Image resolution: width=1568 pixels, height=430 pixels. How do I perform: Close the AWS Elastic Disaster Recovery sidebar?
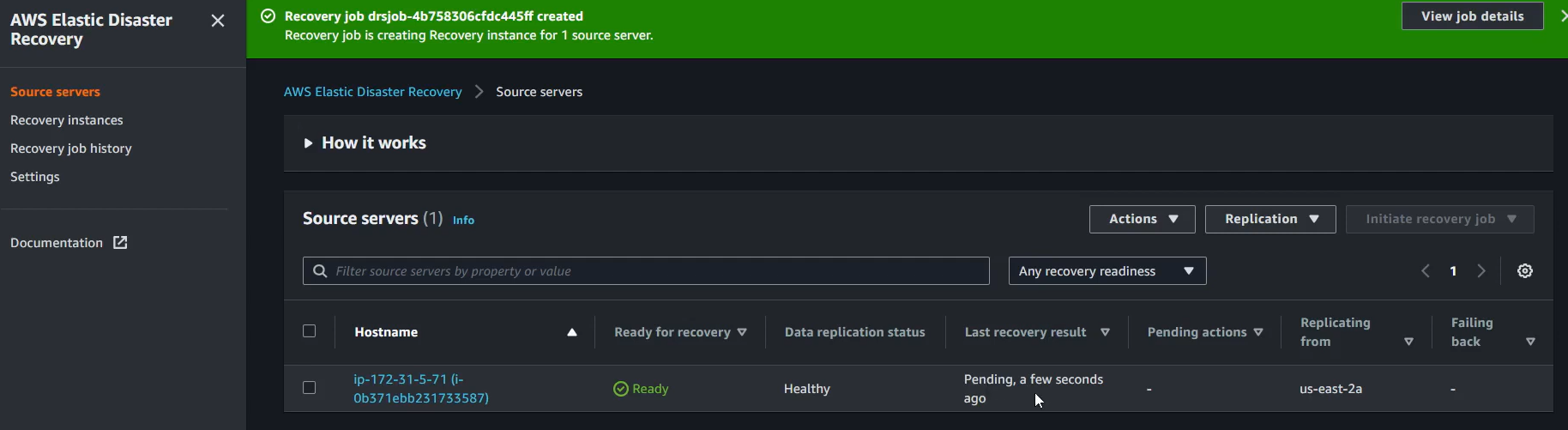(x=218, y=21)
